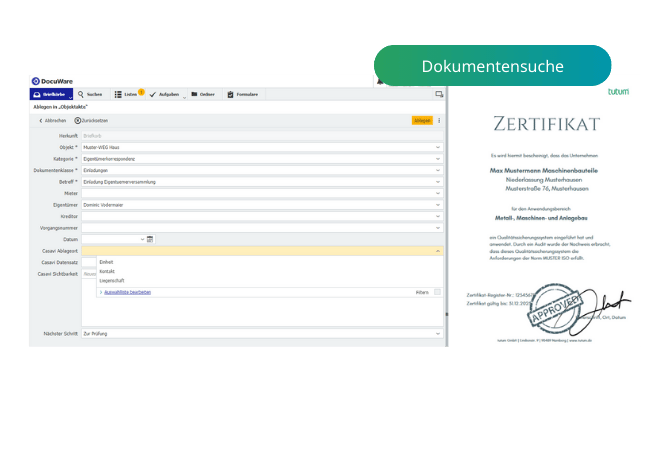The width and height of the screenshot is (666, 450).
Task: Expand the Briefkörbe tab arrow
Action: click(71, 97)
